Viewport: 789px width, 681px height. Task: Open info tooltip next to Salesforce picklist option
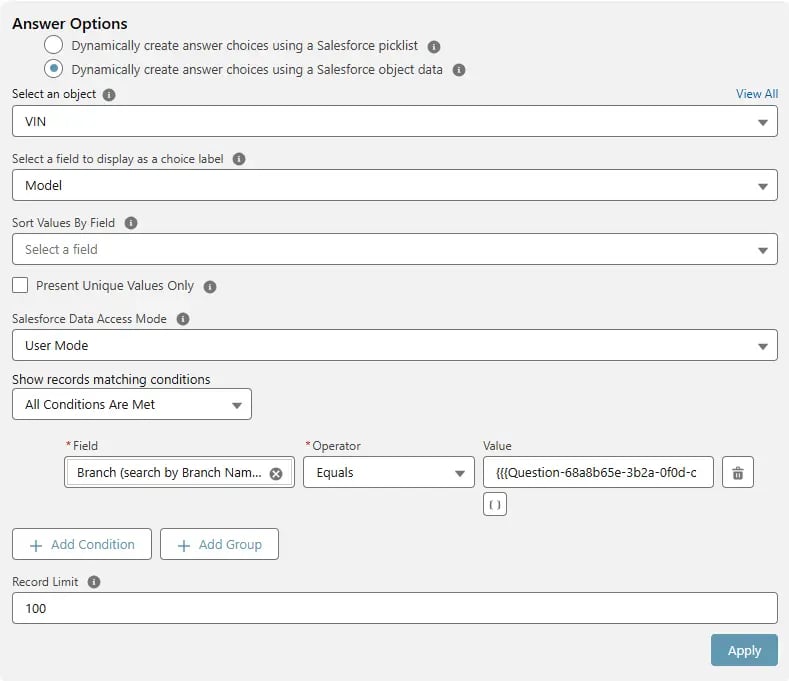coord(434,46)
